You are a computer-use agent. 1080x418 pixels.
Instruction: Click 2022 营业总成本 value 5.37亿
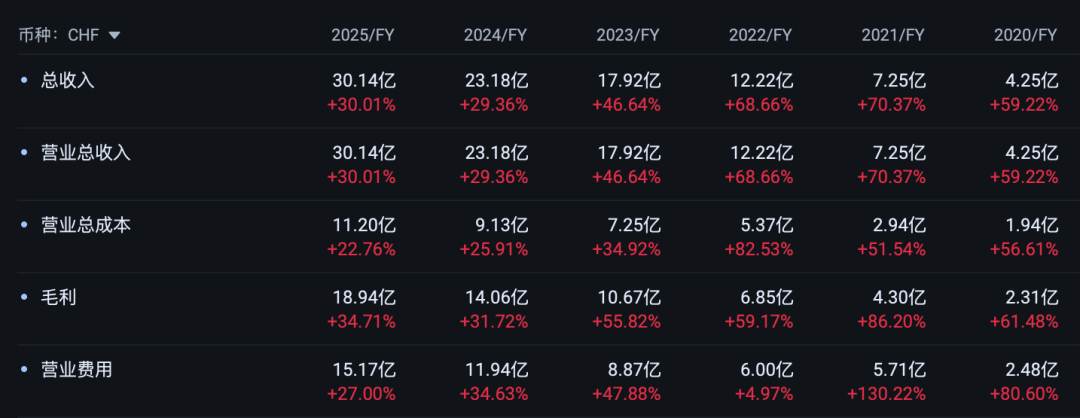click(765, 225)
